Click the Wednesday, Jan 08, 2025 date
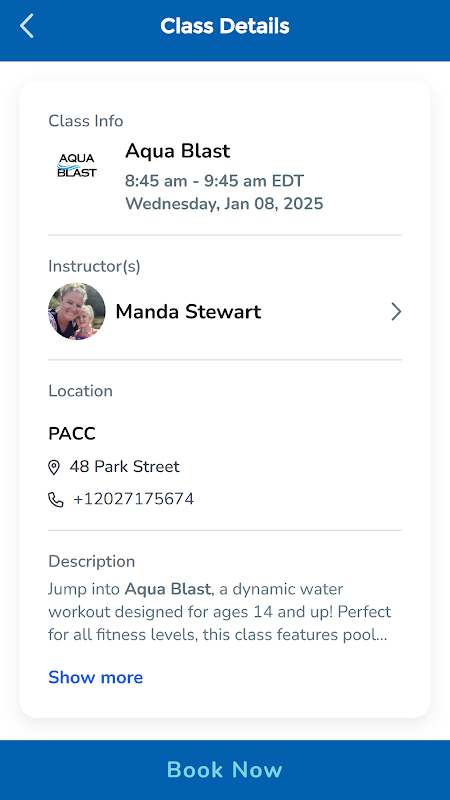The image size is (450, 800). (224, 204)
